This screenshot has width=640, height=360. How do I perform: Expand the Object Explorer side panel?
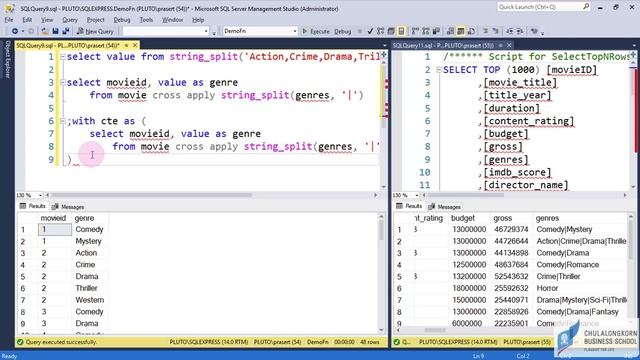(7, 59)
